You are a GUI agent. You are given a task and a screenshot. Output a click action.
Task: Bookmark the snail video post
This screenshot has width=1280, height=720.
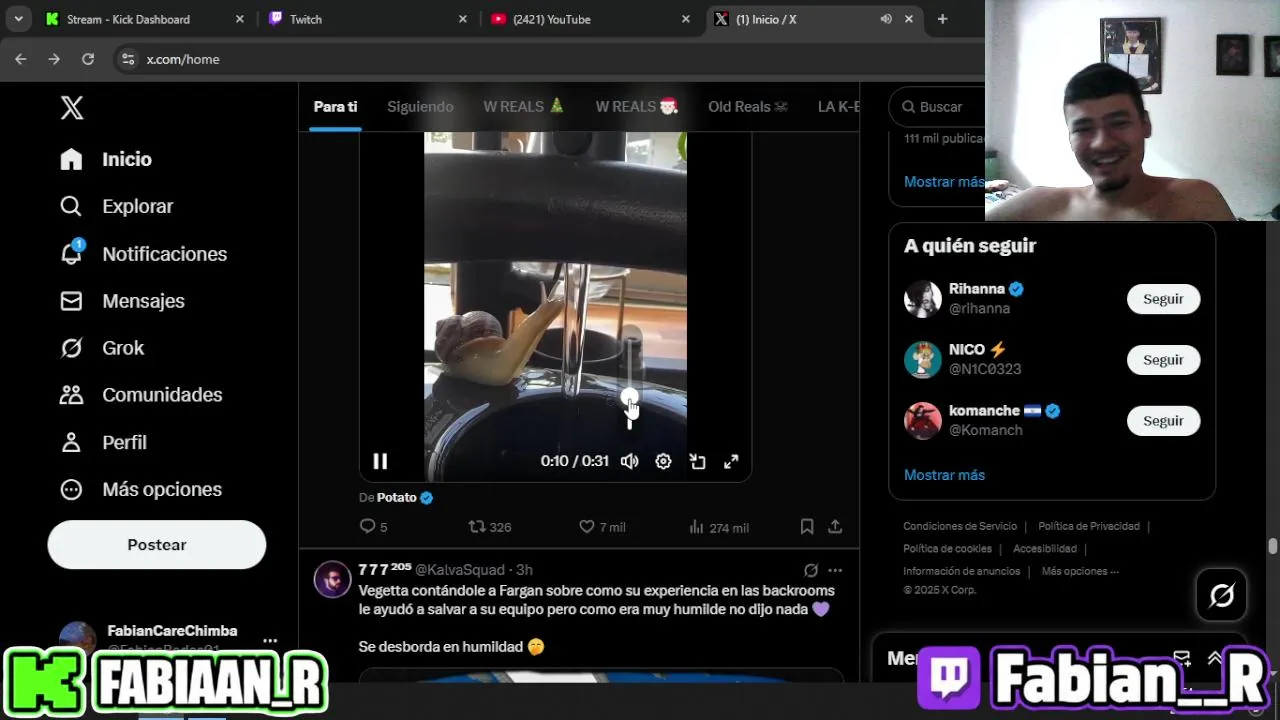pyautogui.click(x=807, y=526)
